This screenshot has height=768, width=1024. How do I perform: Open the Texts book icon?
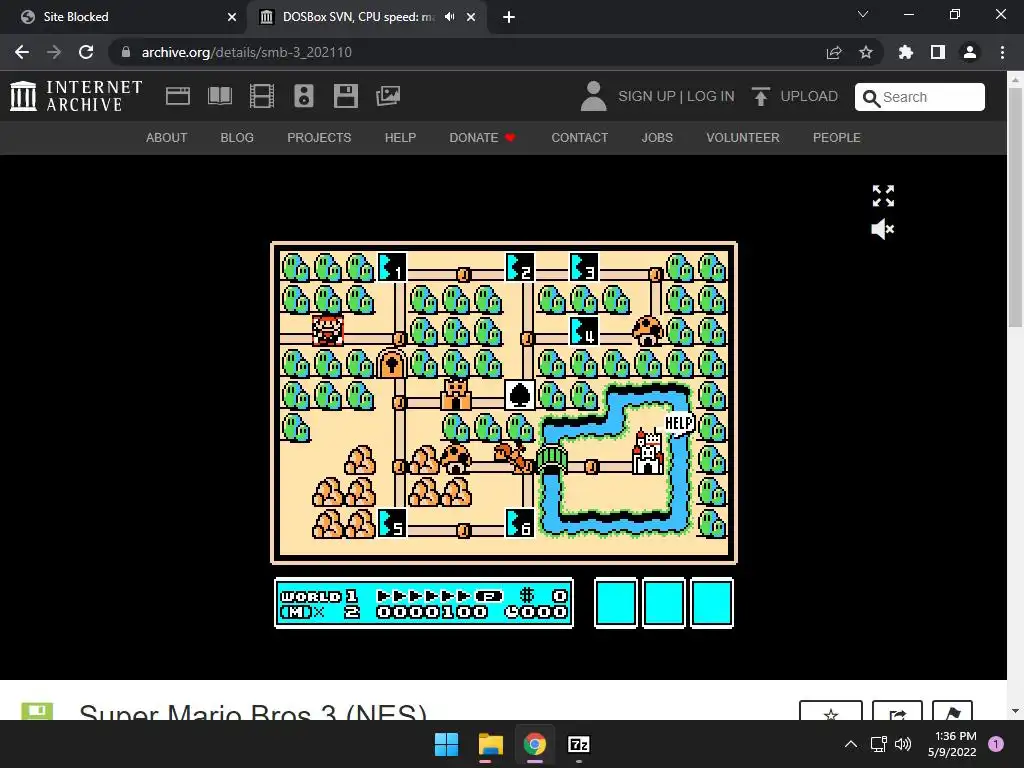pyautogui.click(x=220, y=96)
